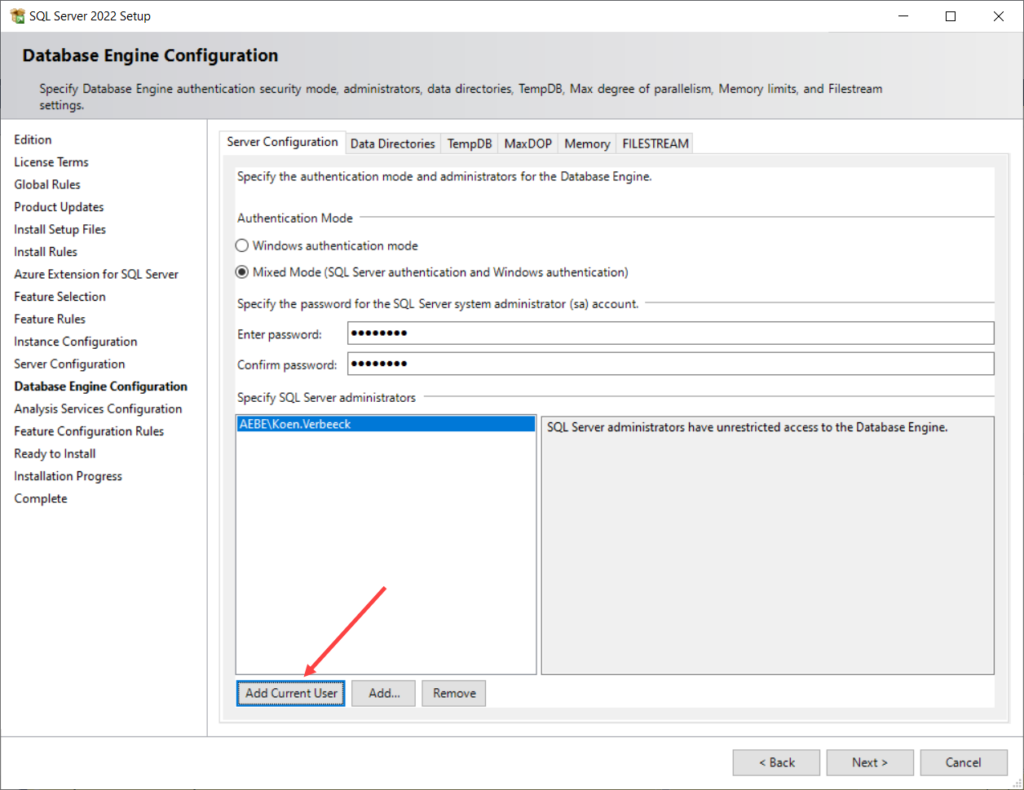
Task: Click the SQL Server Setup title bar icon
Action: tap(18, 16)
